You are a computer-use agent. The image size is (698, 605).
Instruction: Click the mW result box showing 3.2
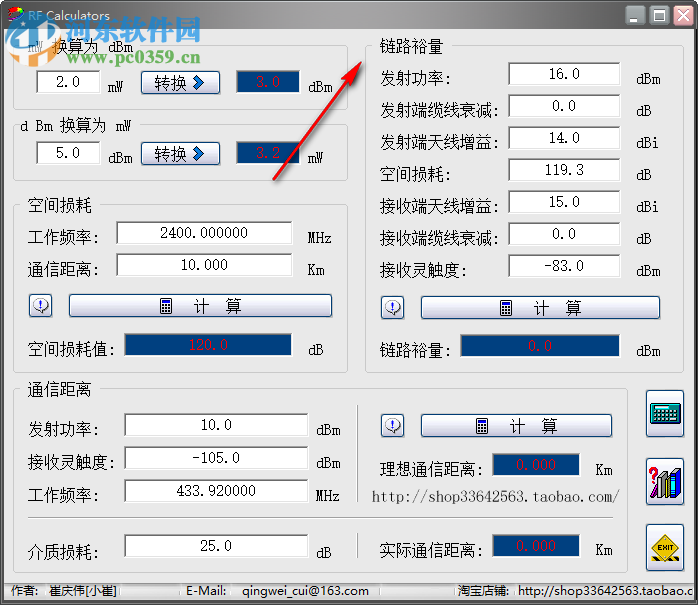click(x=268, y=153)
